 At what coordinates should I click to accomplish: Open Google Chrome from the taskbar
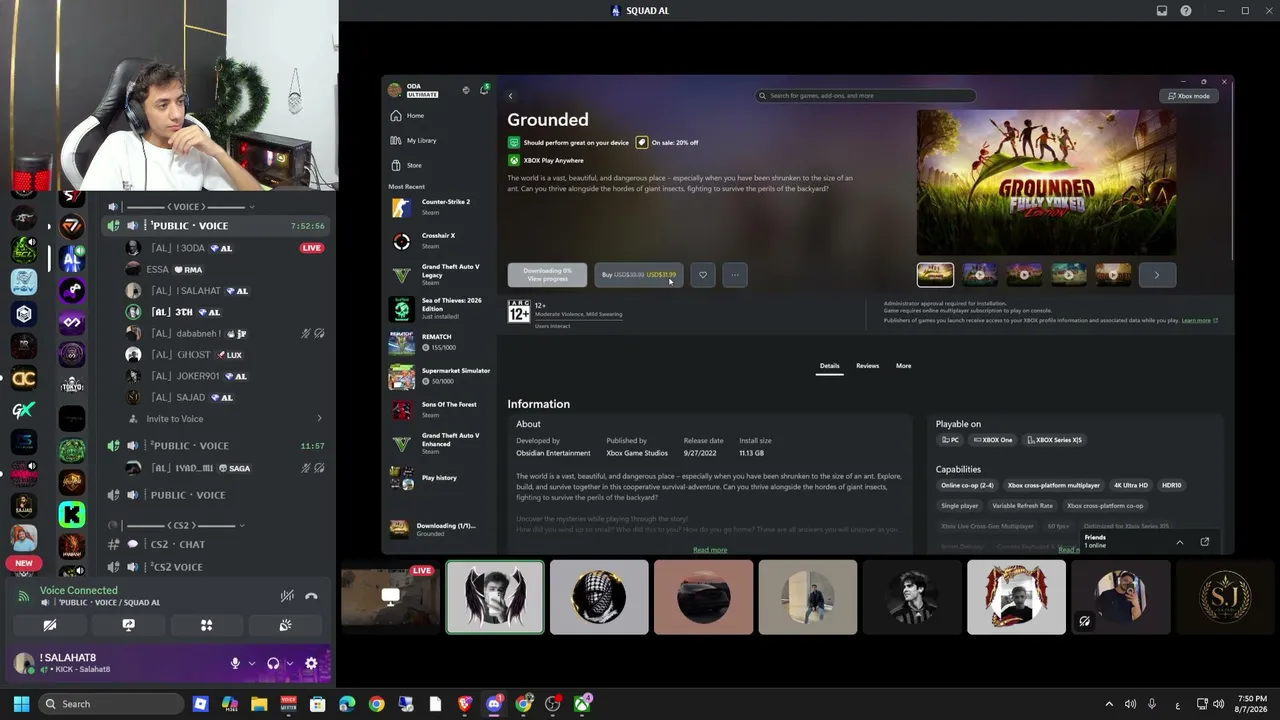(x=376, y=704)
